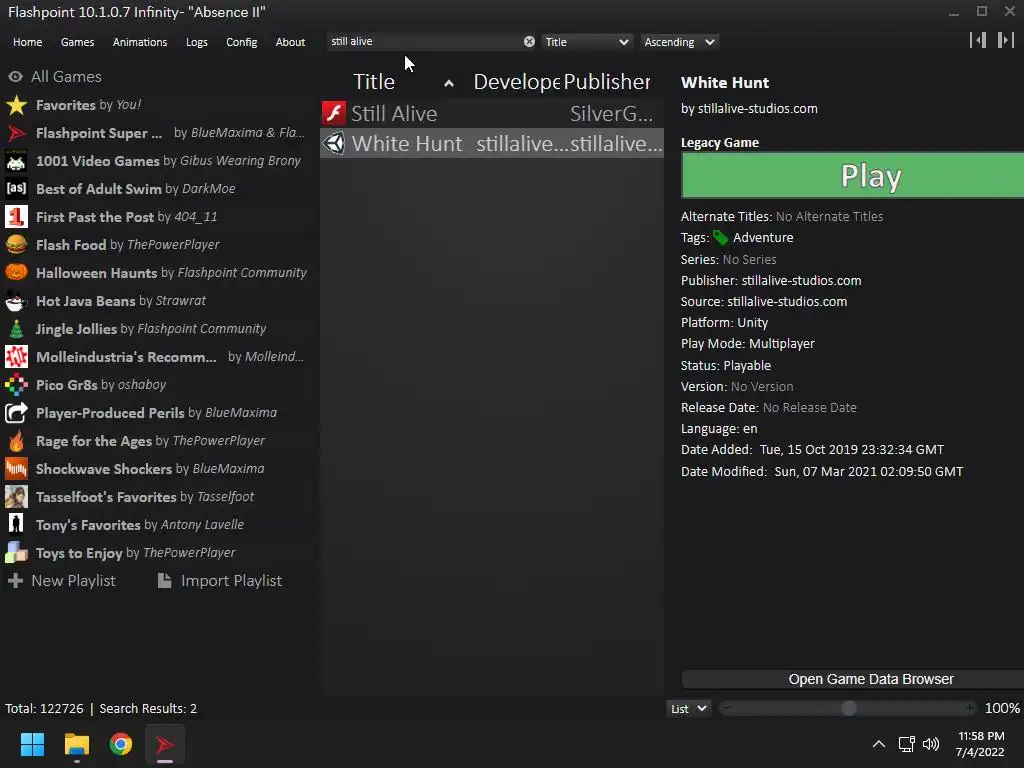
Task: Click the Molleindustria's playlist icon
Action: click(16, 357)
